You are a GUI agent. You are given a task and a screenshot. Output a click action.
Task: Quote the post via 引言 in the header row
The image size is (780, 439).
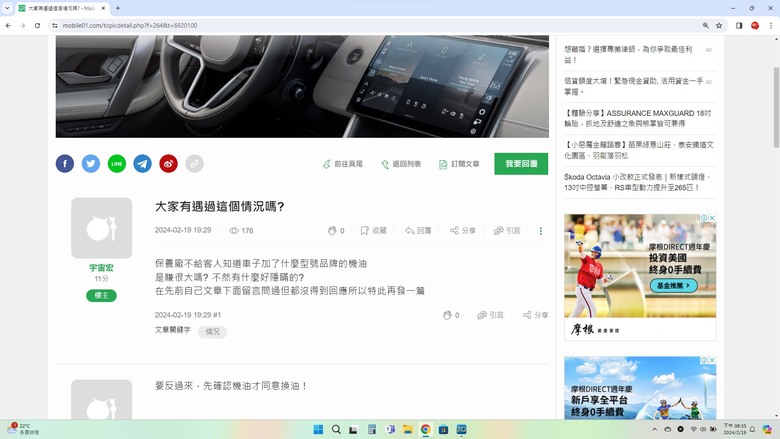507,231
